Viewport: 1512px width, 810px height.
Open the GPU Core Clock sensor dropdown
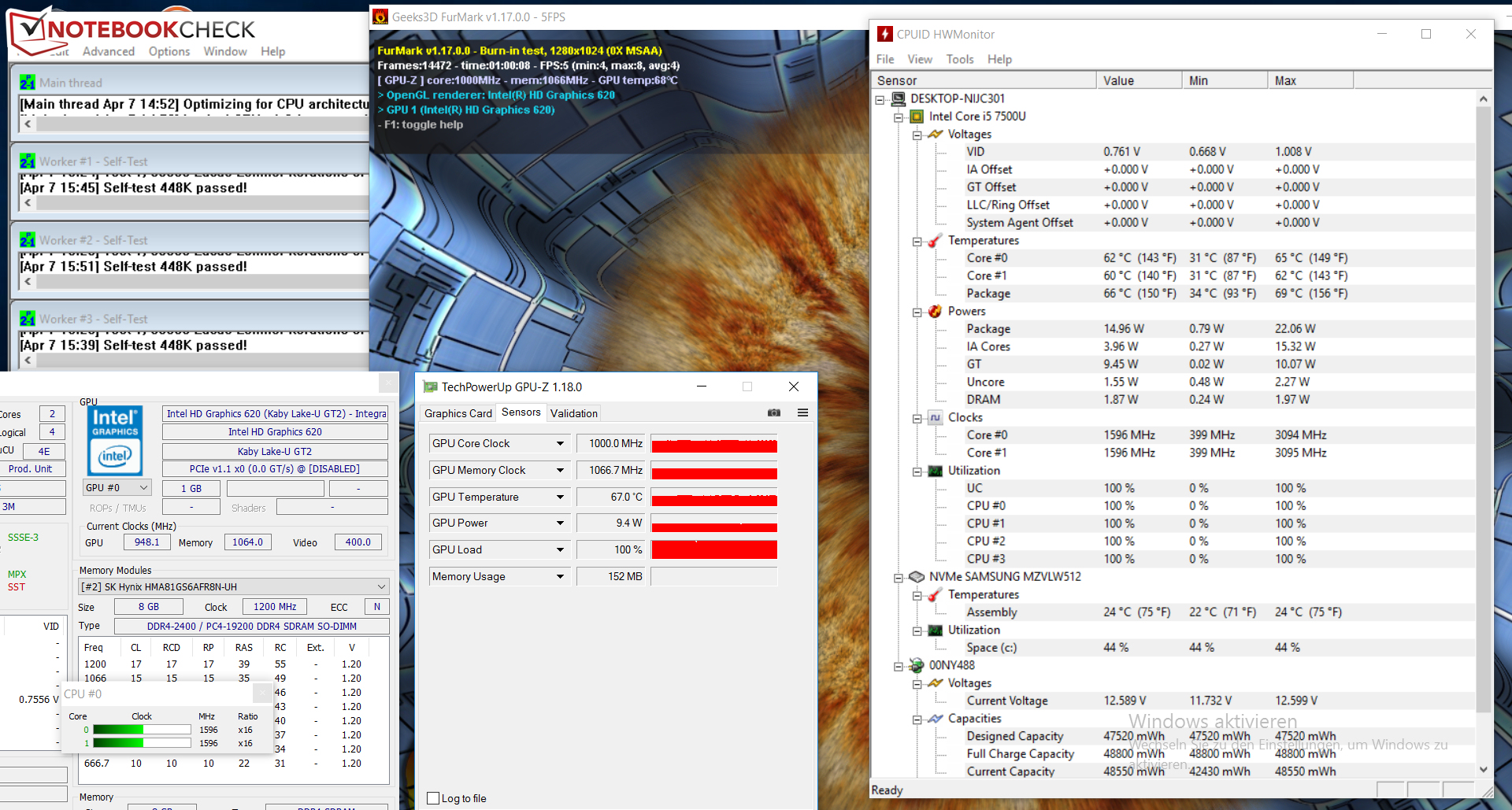(x=560, y=444)
